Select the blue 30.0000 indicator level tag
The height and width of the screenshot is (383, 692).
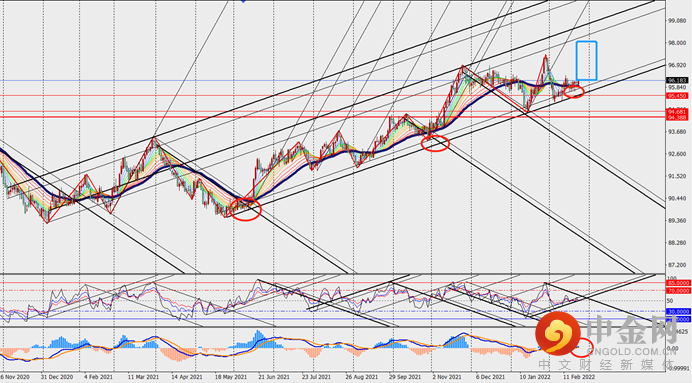coord(678,312)
